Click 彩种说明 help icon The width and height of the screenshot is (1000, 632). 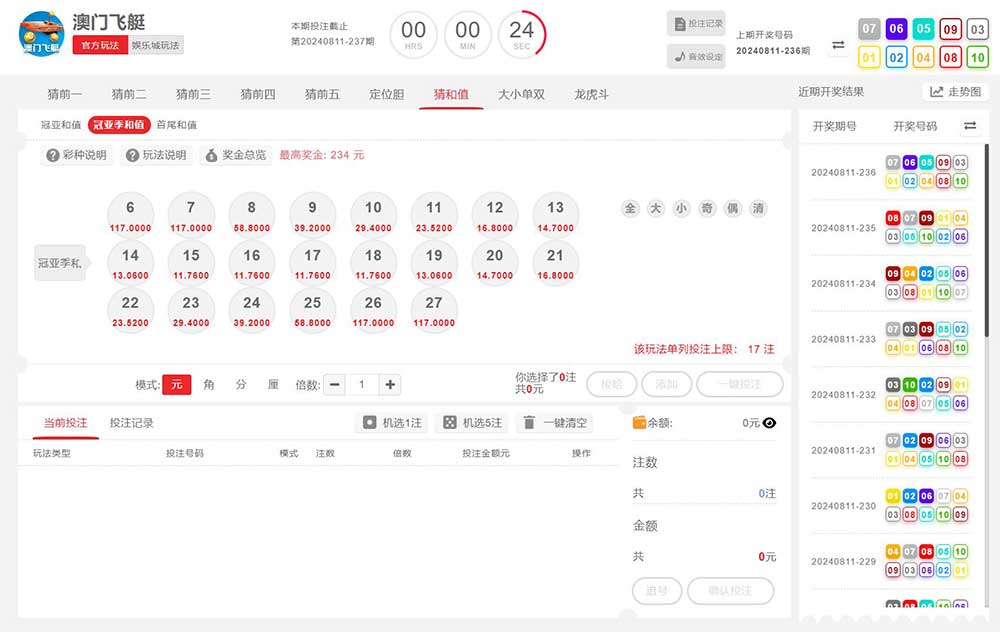[x=77, y=155]
